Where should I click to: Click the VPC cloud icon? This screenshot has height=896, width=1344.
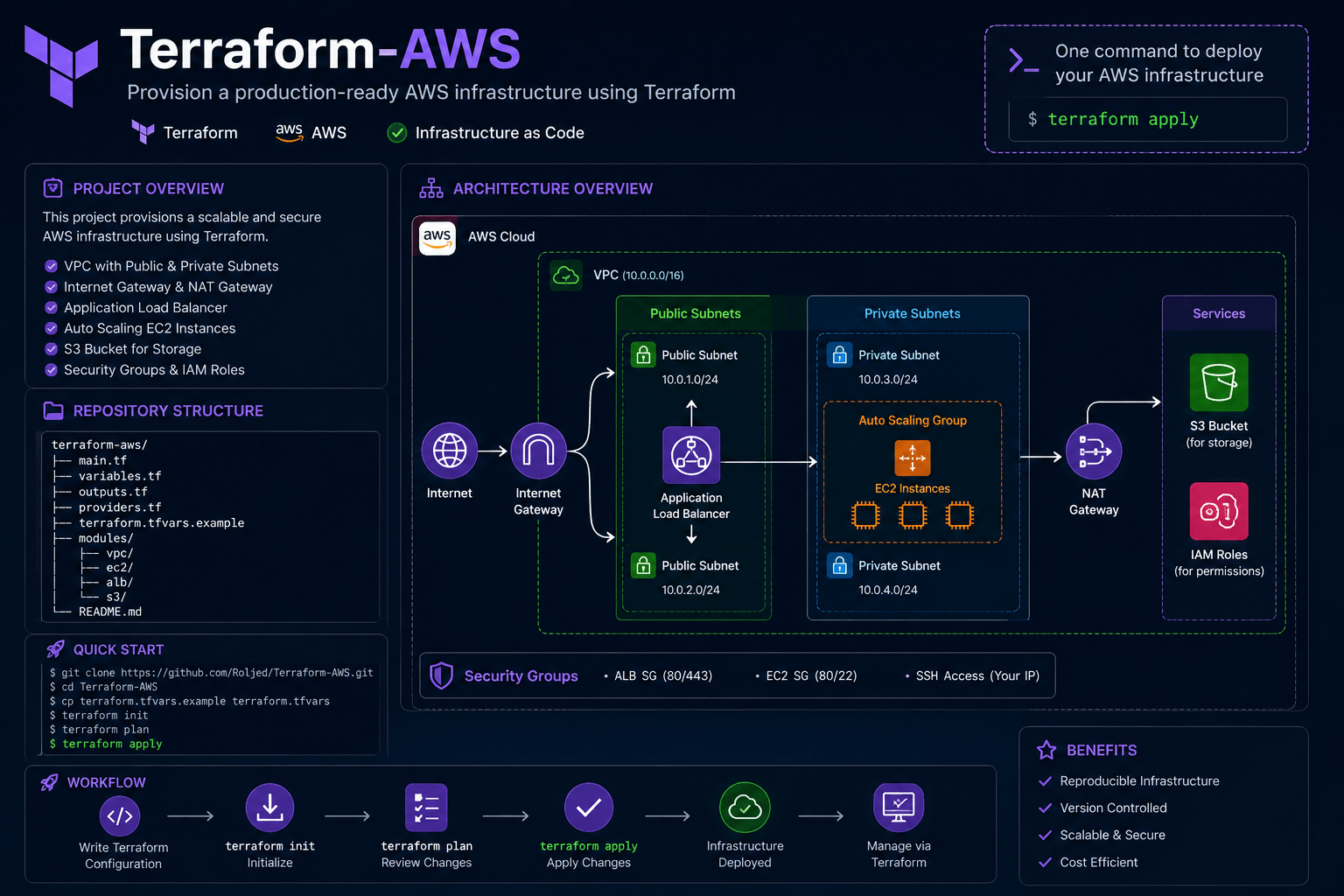(x=566, y=275)
